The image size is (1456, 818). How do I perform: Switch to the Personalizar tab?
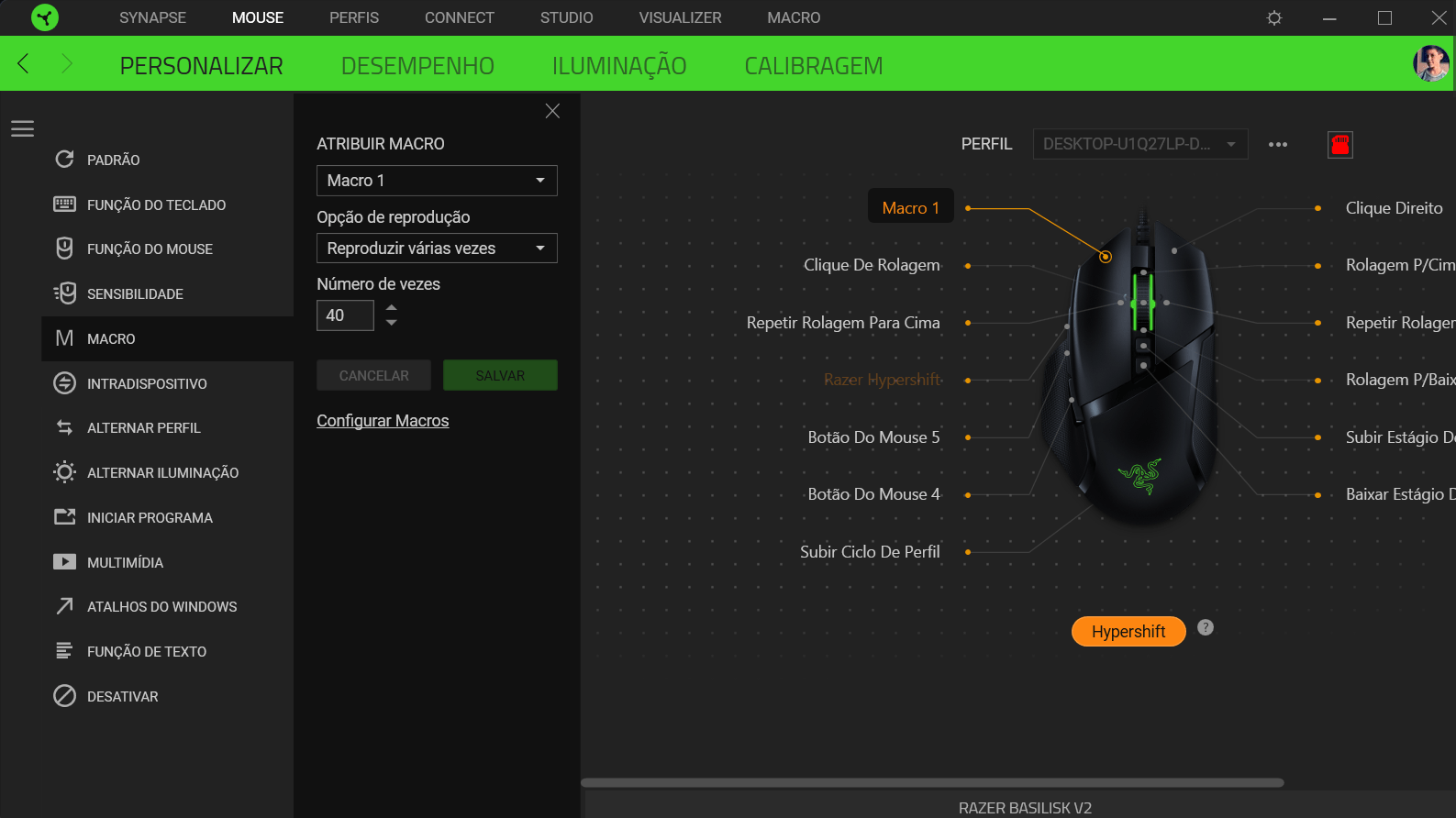[x=202, y=66]
